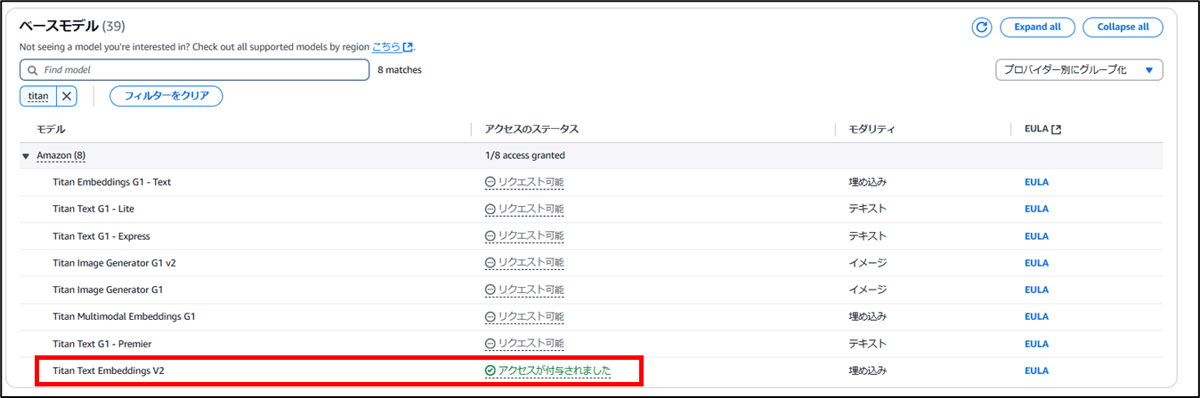Image resolution: width=1200 pixels, height=398 pixels.
Task: Click request status for Titan Multimodal Embeddings G1
Action: (x=524, y=317)
